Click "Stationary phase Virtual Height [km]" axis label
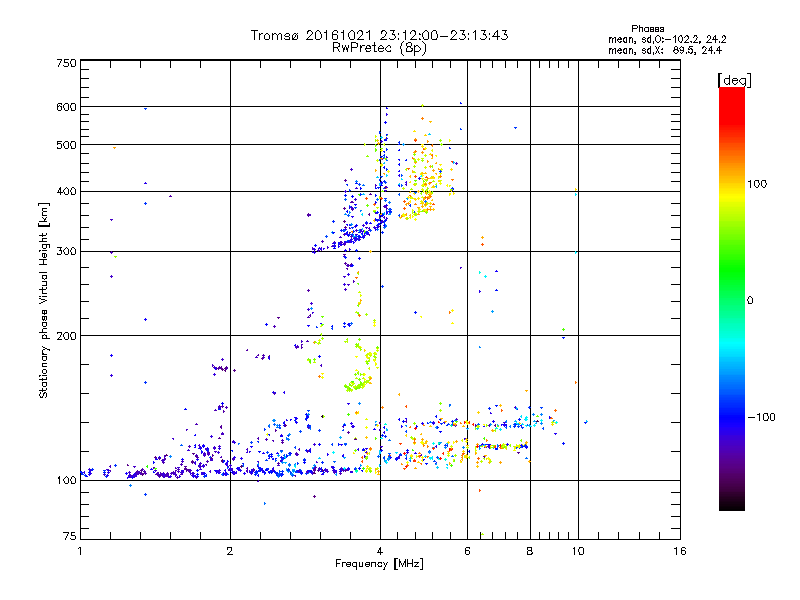This screenshot has width=800, height=600. click(44, 300)
